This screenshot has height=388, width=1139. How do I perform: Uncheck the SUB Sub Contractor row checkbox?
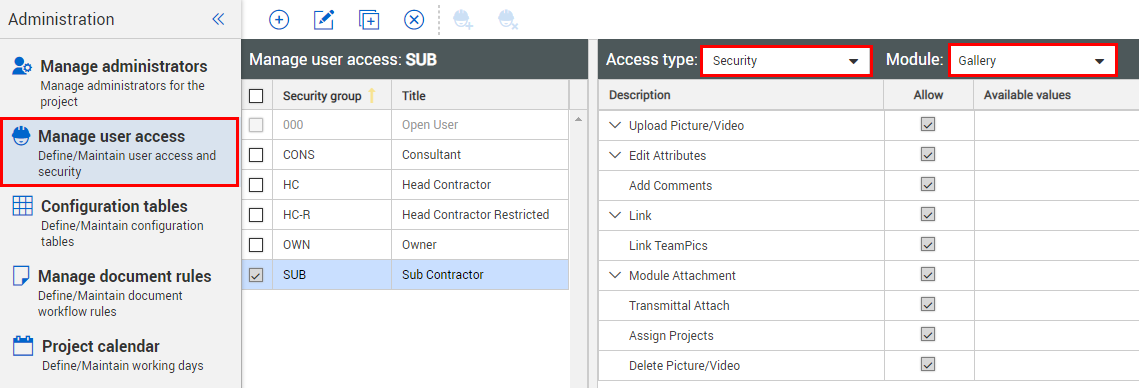[x=256, y=275]
